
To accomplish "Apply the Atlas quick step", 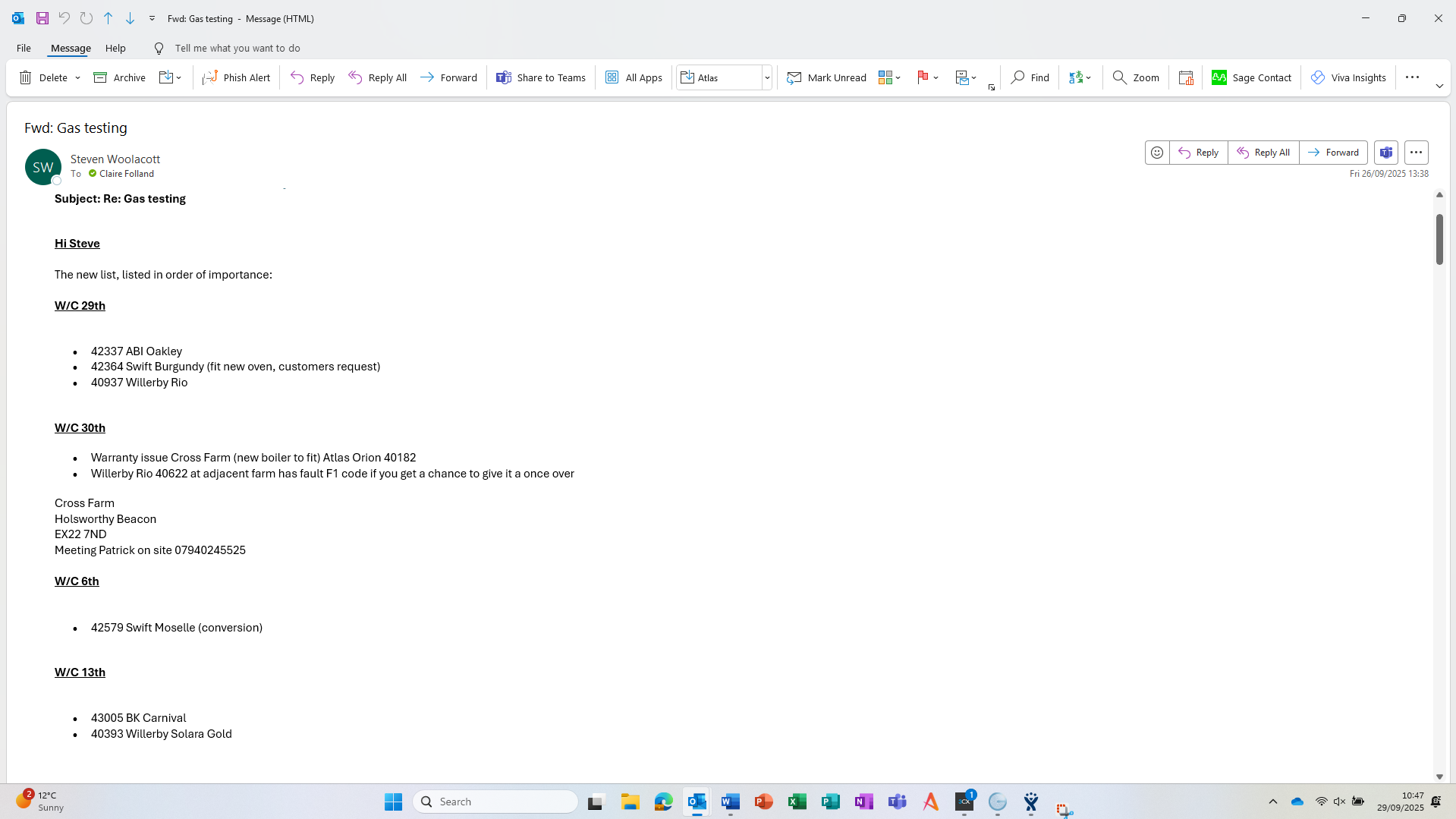I will [x=719, y=77].
